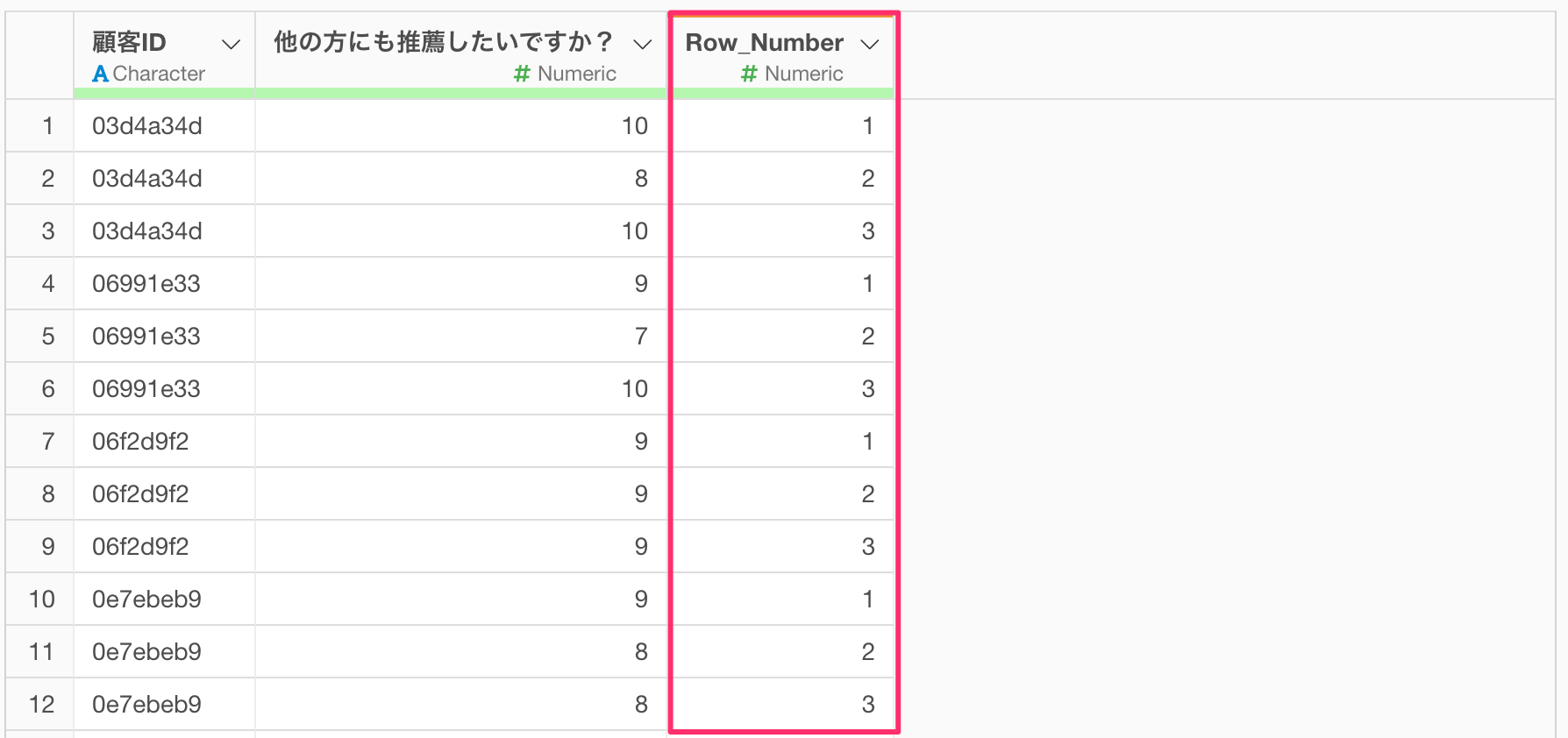Click the first 06991e33 cell in row 4
1568x738 pixels.
(x=146, y=284)
